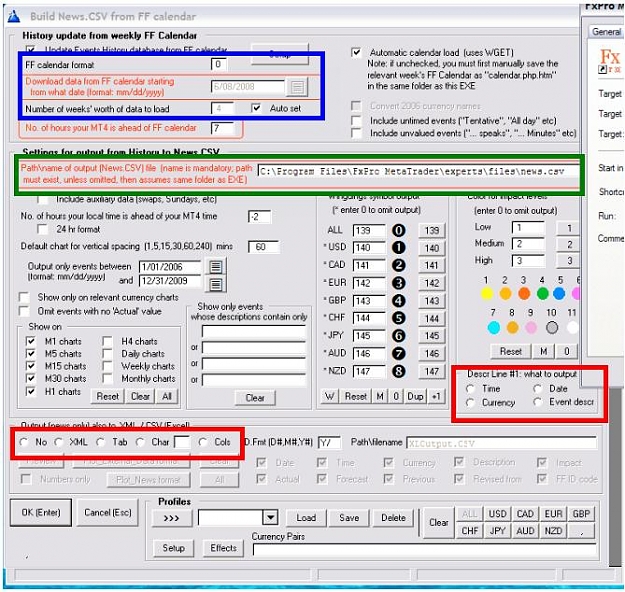625x592 pixels.
Task: Open date picker for 1/01/2006 start date
Action: click(216, 266)
